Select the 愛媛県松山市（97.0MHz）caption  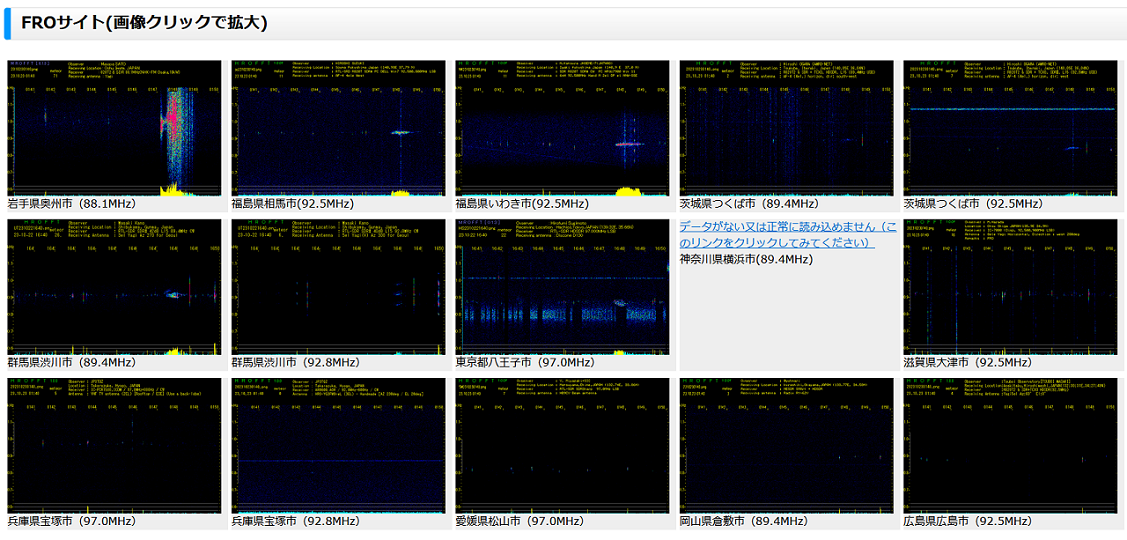(520, 521)
